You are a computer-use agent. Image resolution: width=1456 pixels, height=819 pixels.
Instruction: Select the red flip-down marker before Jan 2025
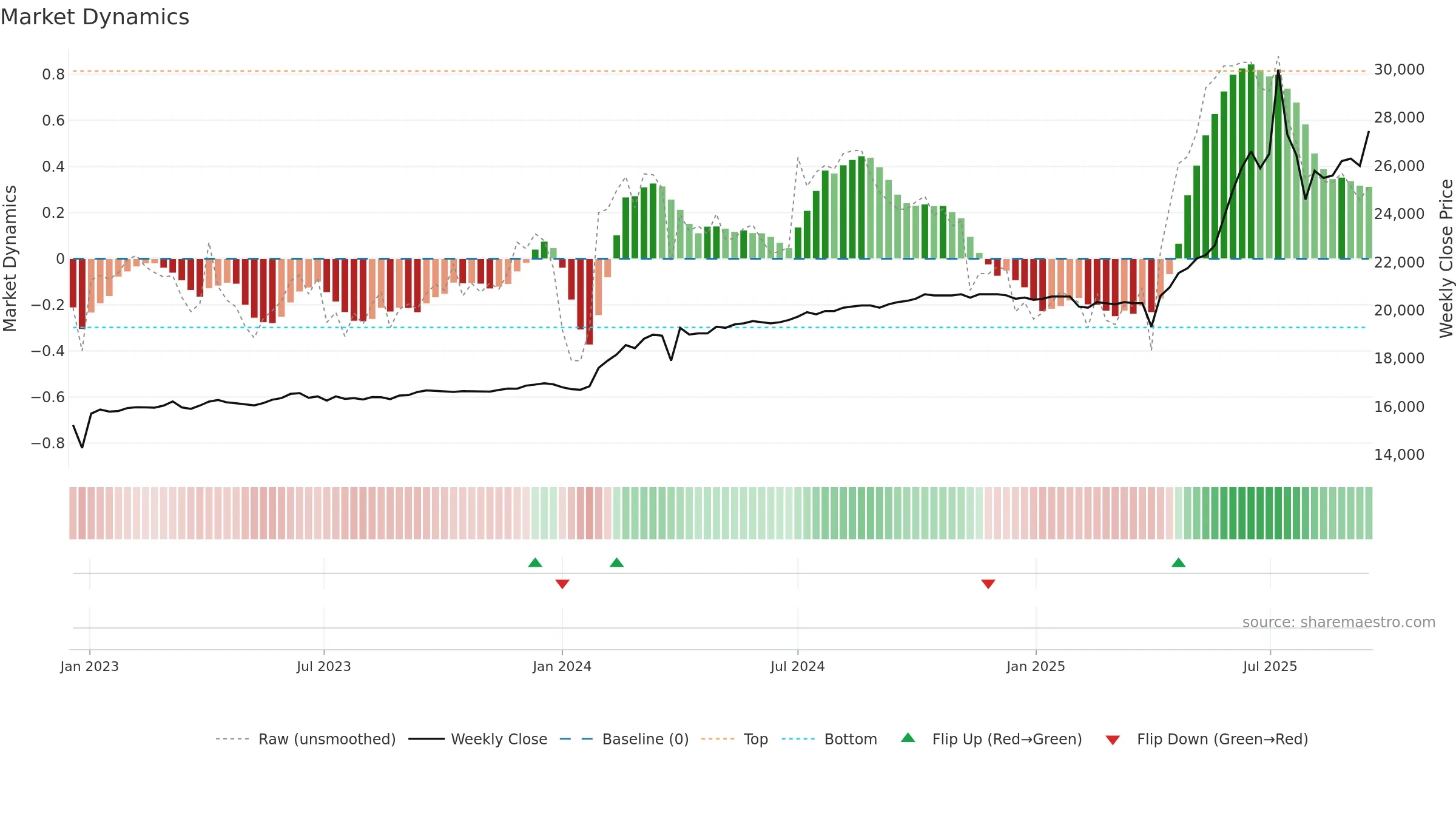click(988, 584)
